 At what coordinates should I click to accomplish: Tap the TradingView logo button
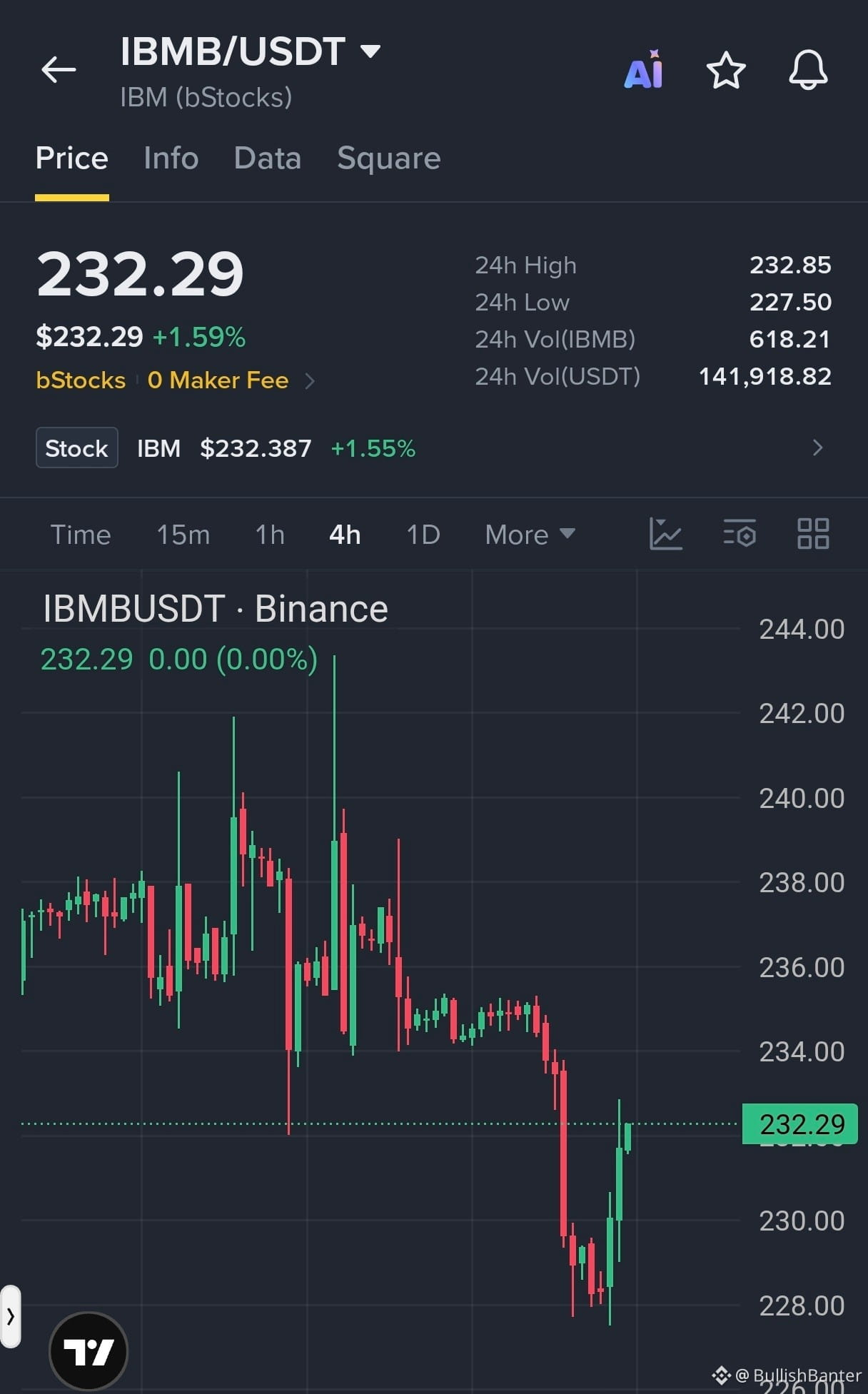[x=89, y=1350]
